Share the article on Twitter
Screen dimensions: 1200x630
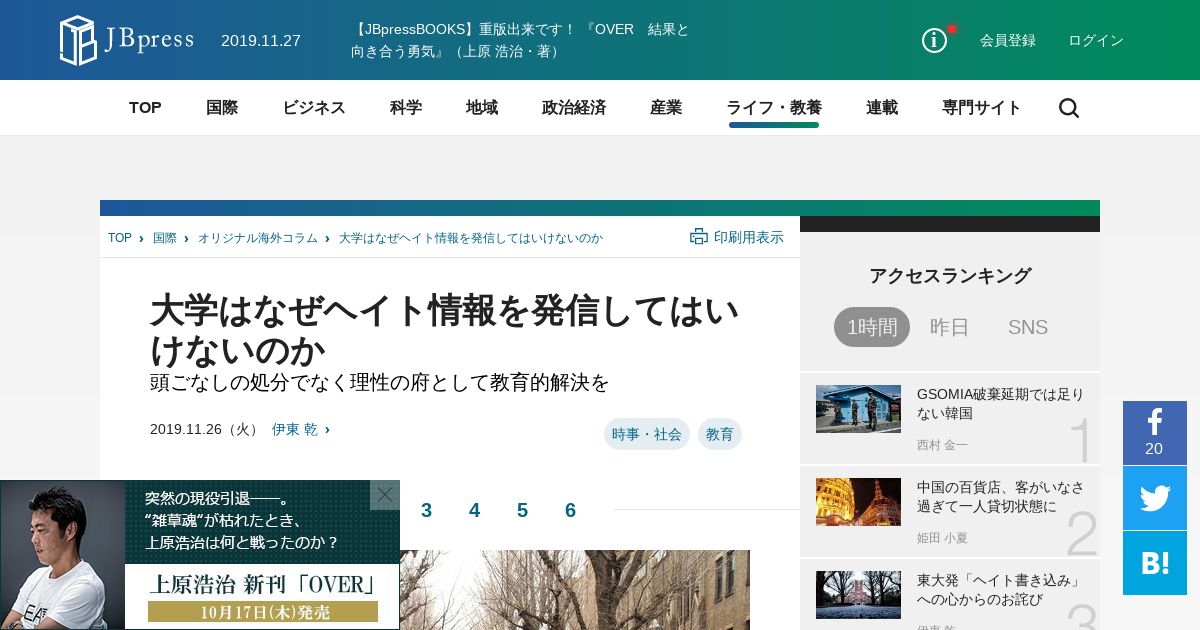tap(1155, 498)
